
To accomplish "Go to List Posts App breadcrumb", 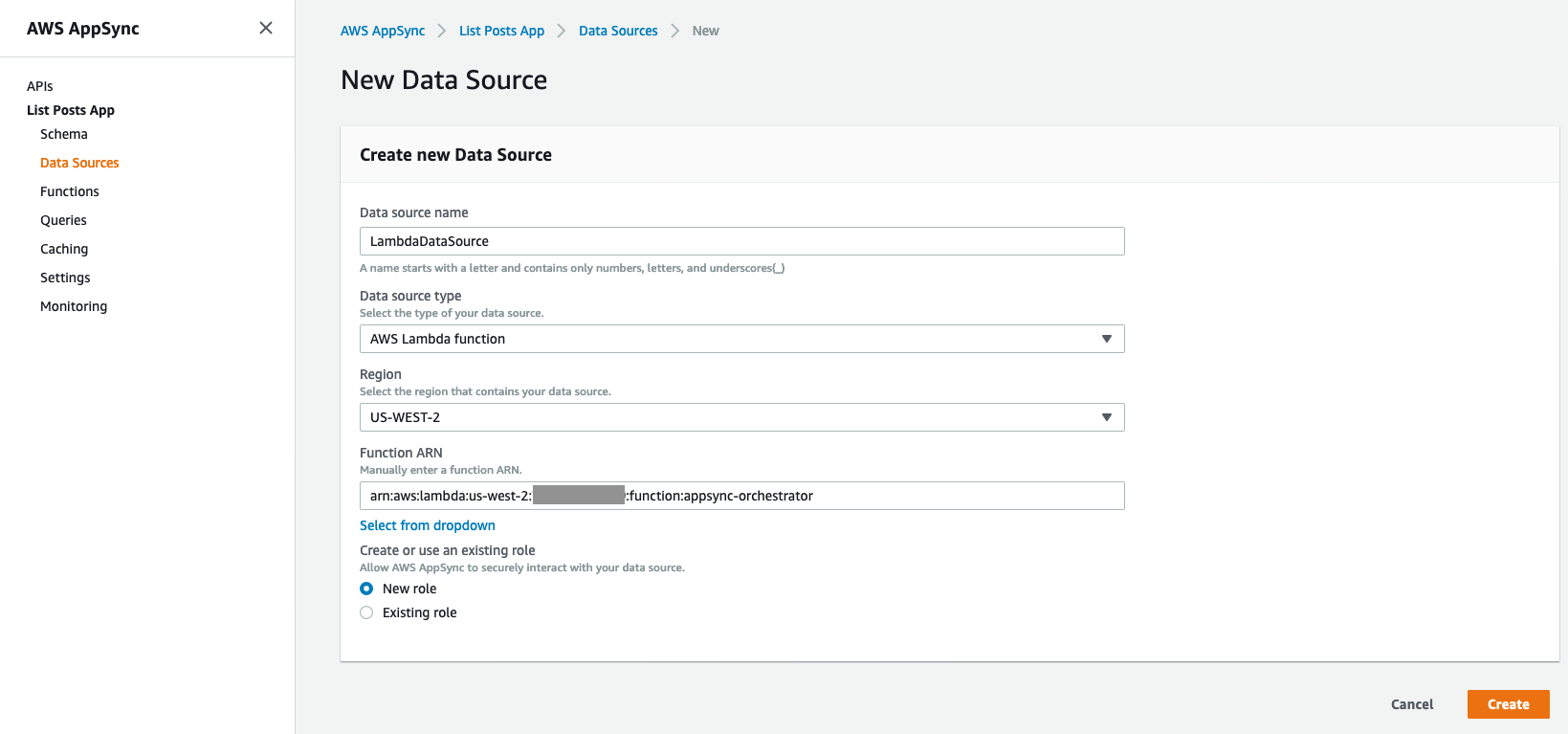I will click(x=501, y=31).
